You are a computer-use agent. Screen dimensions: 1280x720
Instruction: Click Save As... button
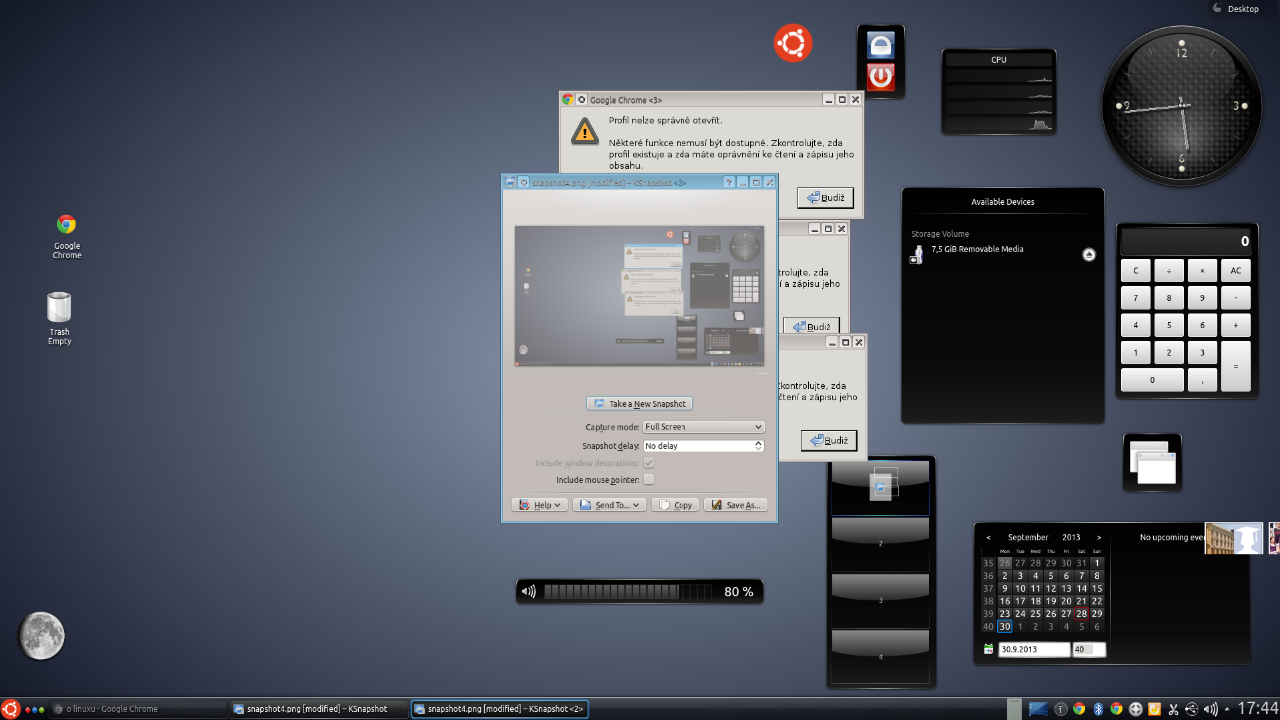point(735,505)
